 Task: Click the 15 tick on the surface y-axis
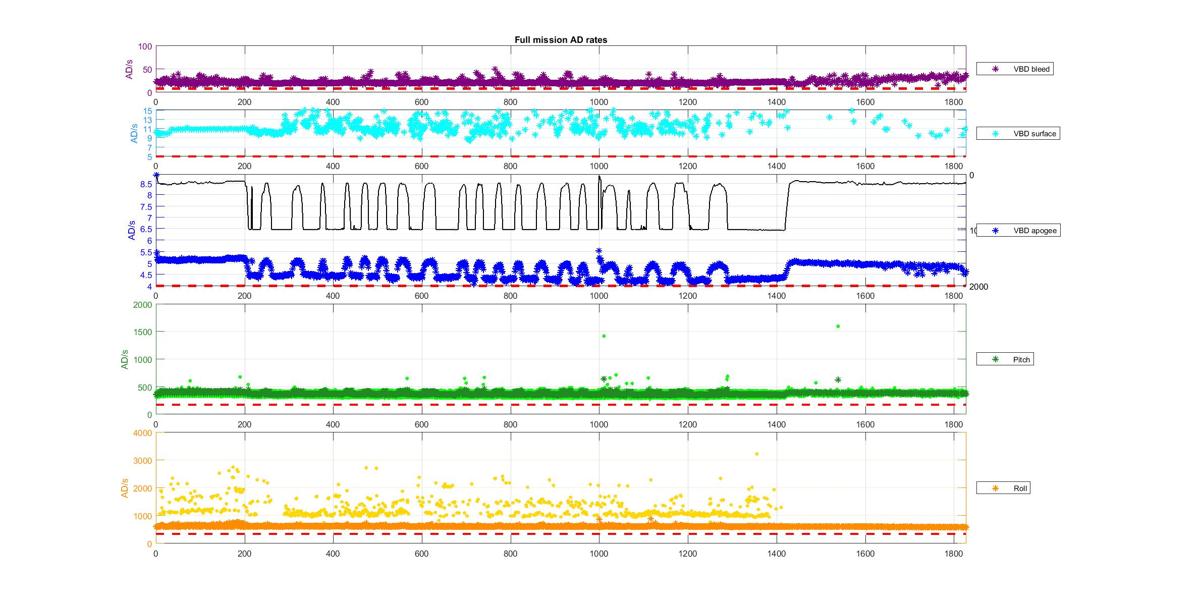[148, 111]
